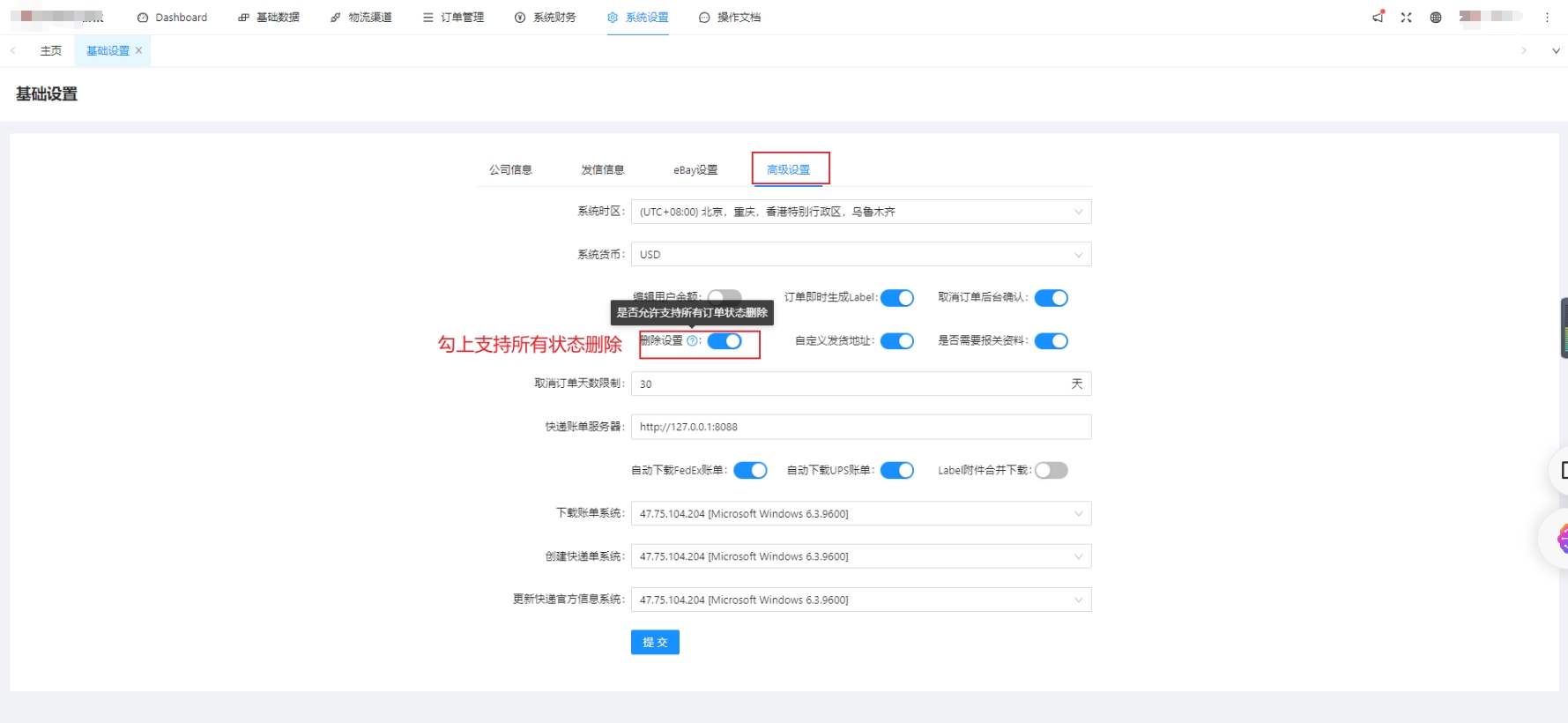Open the Dashboard menu item
The height and width of the screenshot is (723, 1568).
[172, 18]
